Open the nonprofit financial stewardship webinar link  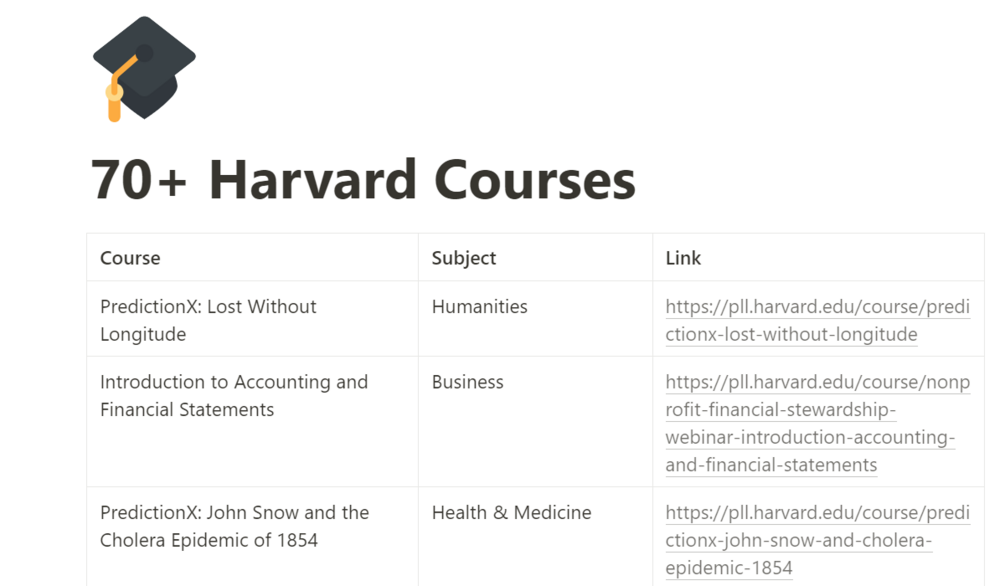pos(817,423)
